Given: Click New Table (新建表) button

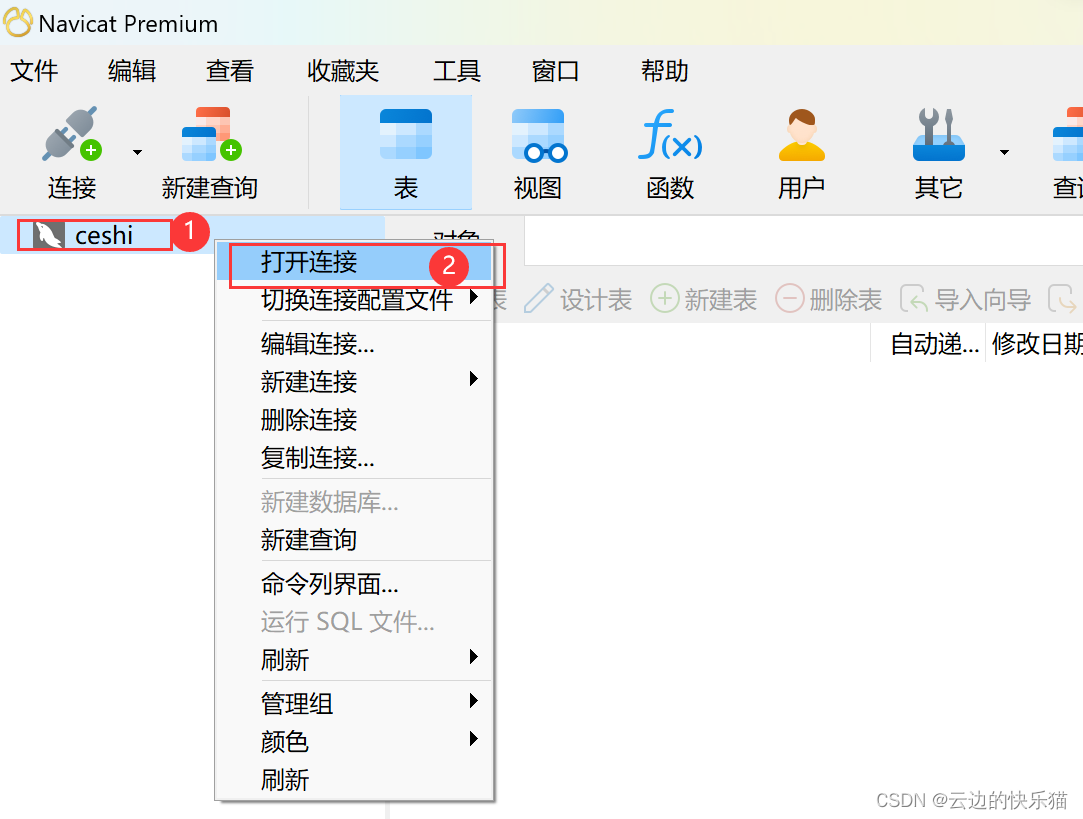Looking at the screenshot, I should point(704,300).
